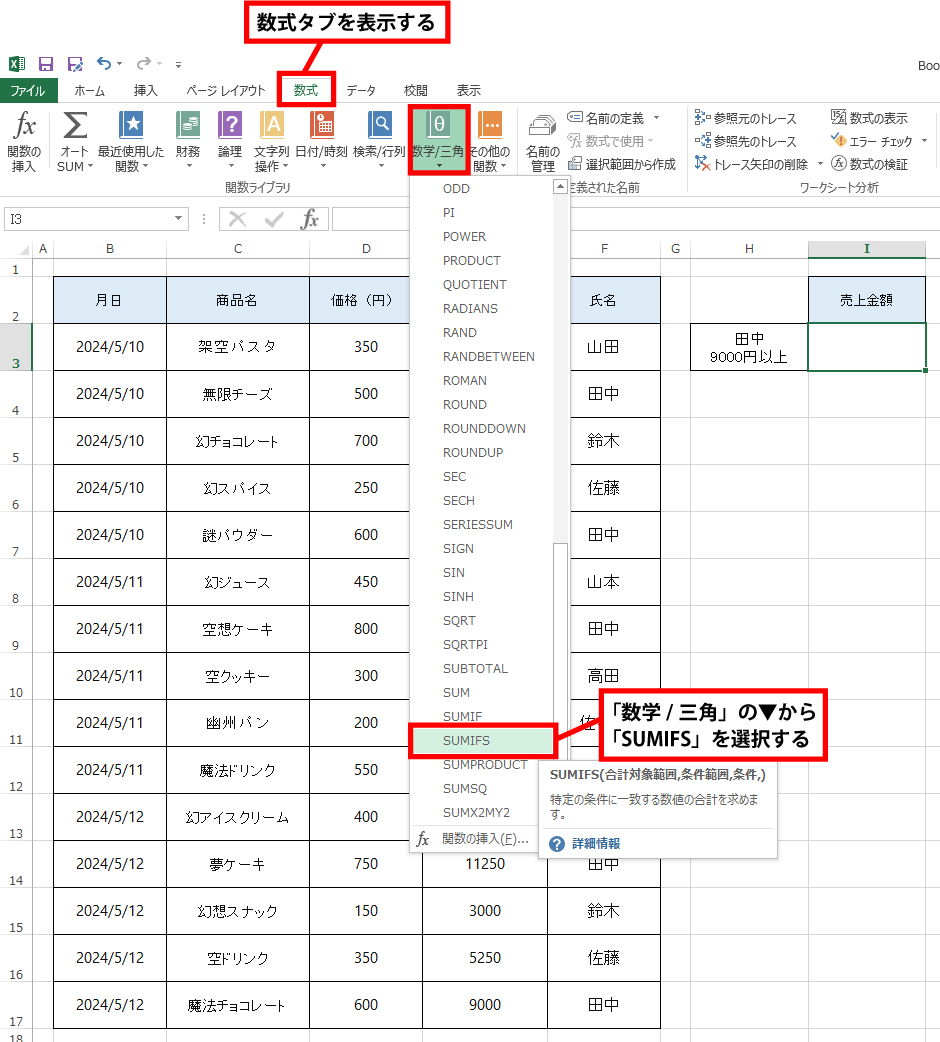
Task: Expand 名前の定義 dropdown arrow
Action: [x=656, y=118]
